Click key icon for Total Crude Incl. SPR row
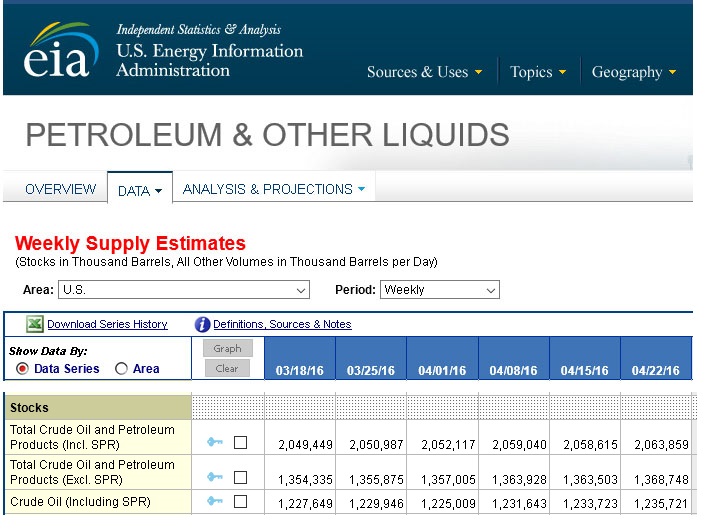Image resolution: width=708 pixels, height=529 pixels. pos(213,443)
